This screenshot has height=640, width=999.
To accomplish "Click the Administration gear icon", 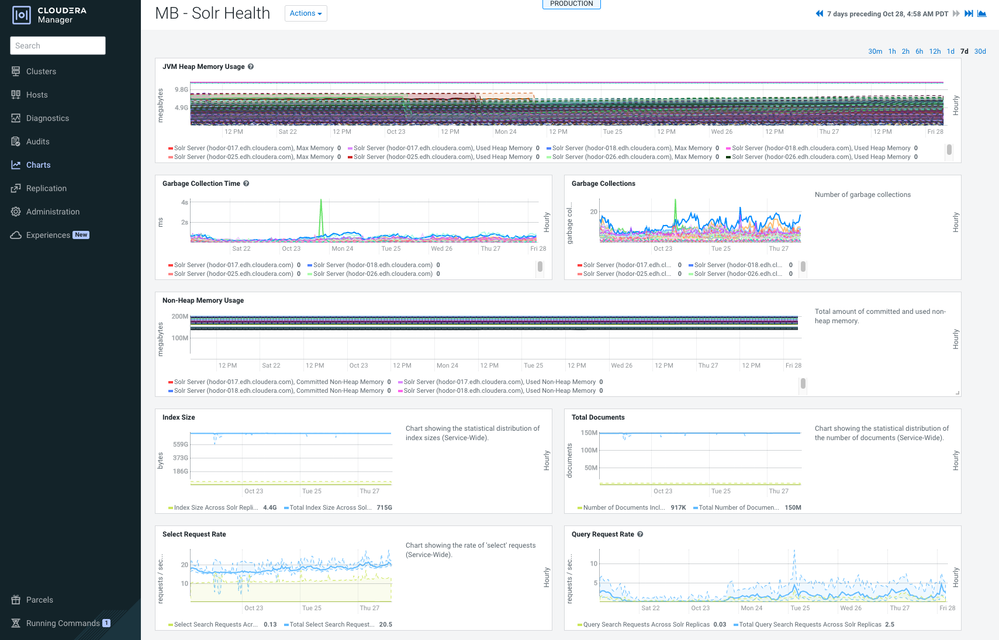I will pyautogui.click(x=16, y=211).
